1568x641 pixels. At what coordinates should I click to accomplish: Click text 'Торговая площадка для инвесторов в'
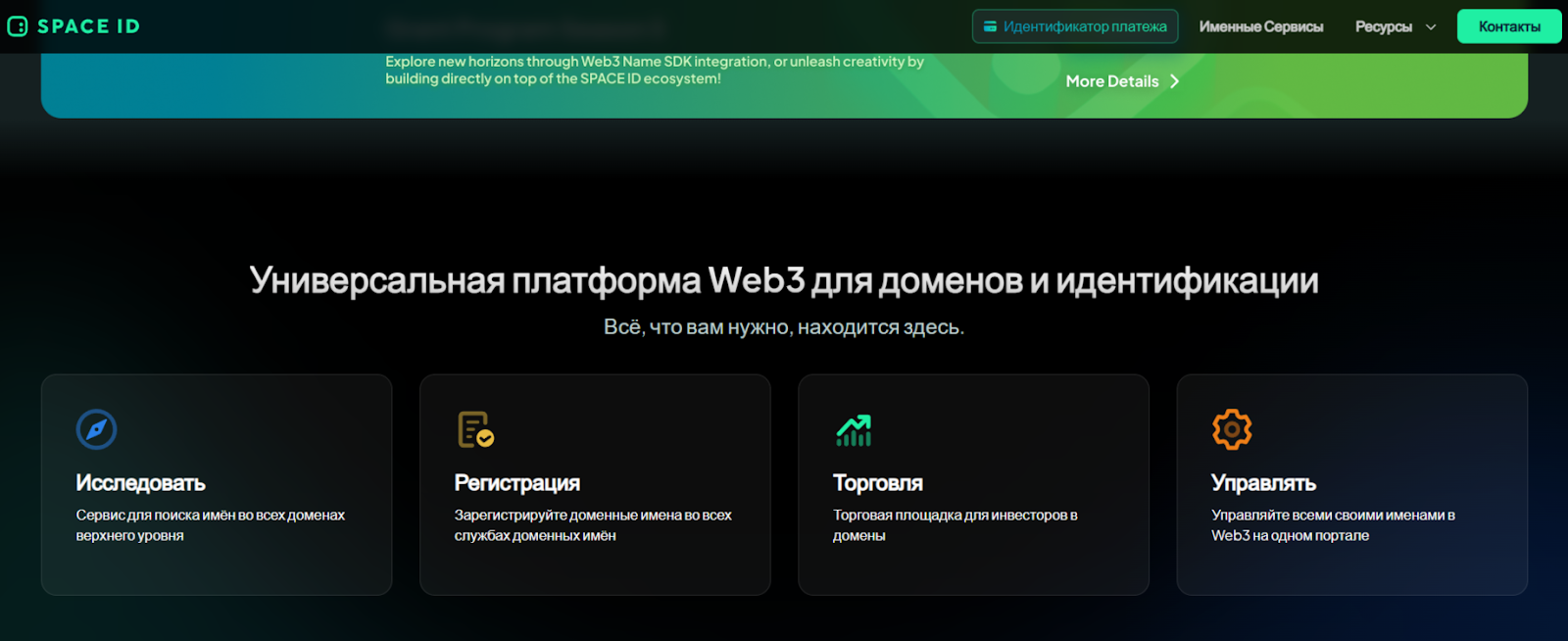955,515
